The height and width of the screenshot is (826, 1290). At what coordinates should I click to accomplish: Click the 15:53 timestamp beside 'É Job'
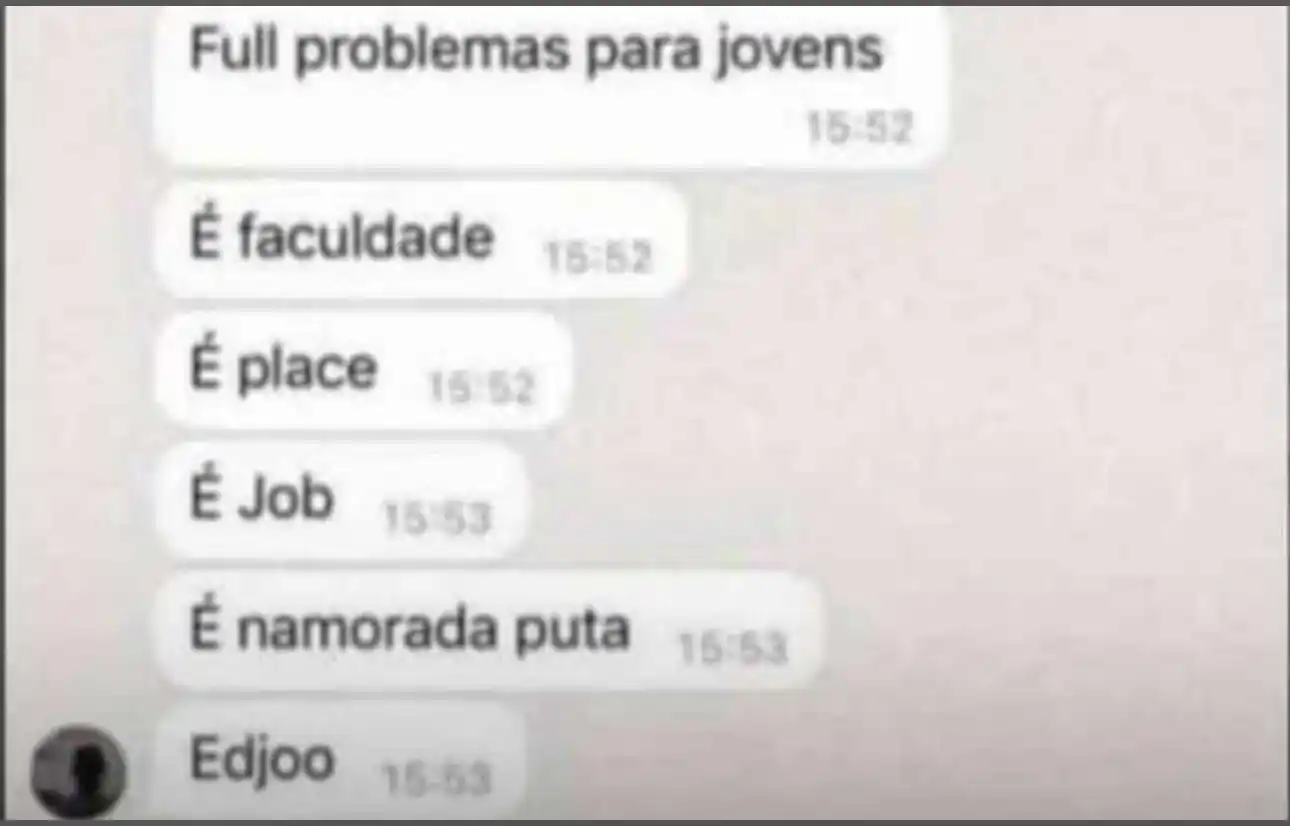[438, 519]
